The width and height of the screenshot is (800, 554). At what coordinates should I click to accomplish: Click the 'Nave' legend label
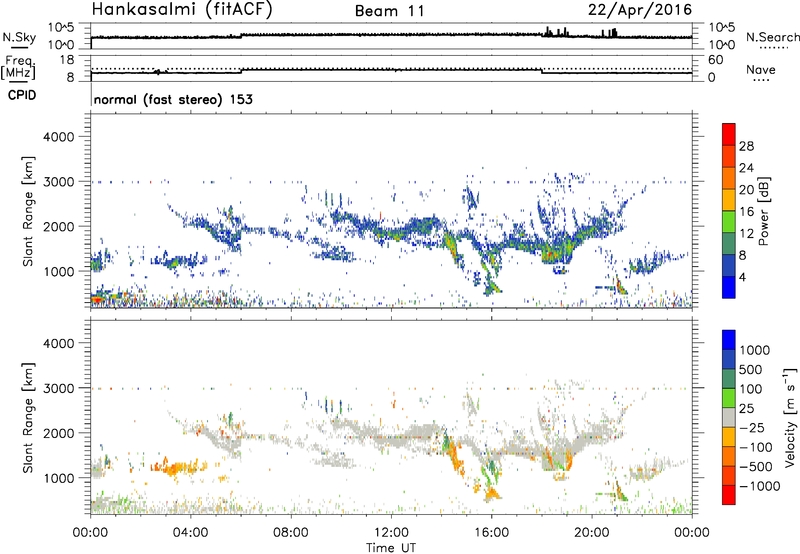coord(761,69)
